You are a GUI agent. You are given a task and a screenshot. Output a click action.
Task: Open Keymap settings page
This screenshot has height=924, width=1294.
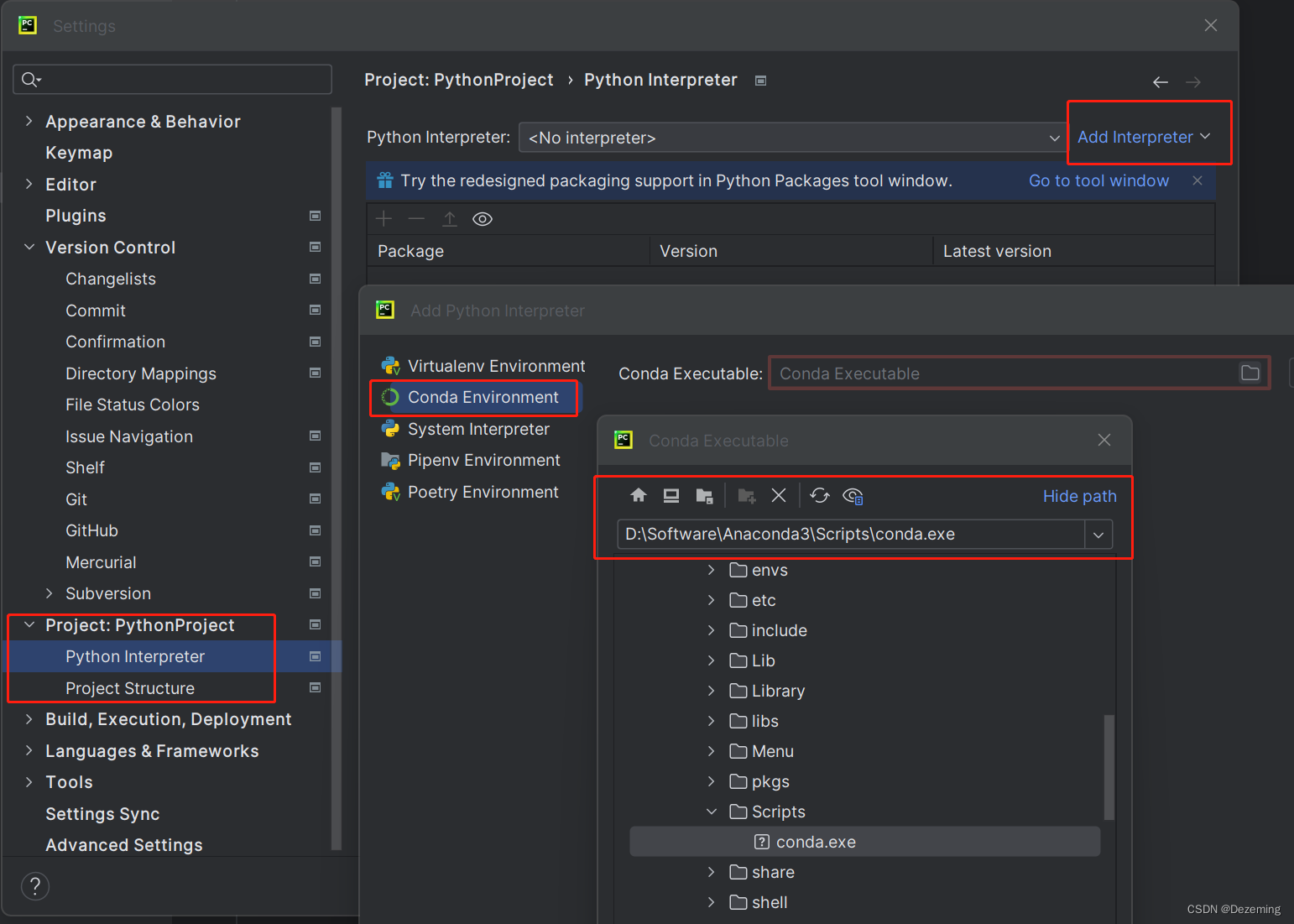[x=79, y=153]
